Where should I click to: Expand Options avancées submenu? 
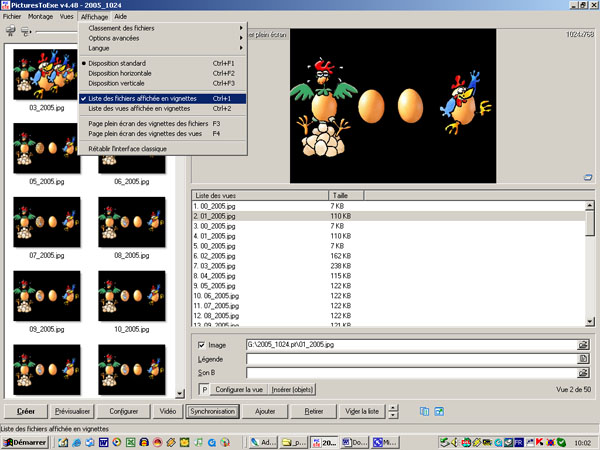coord(162,38)
